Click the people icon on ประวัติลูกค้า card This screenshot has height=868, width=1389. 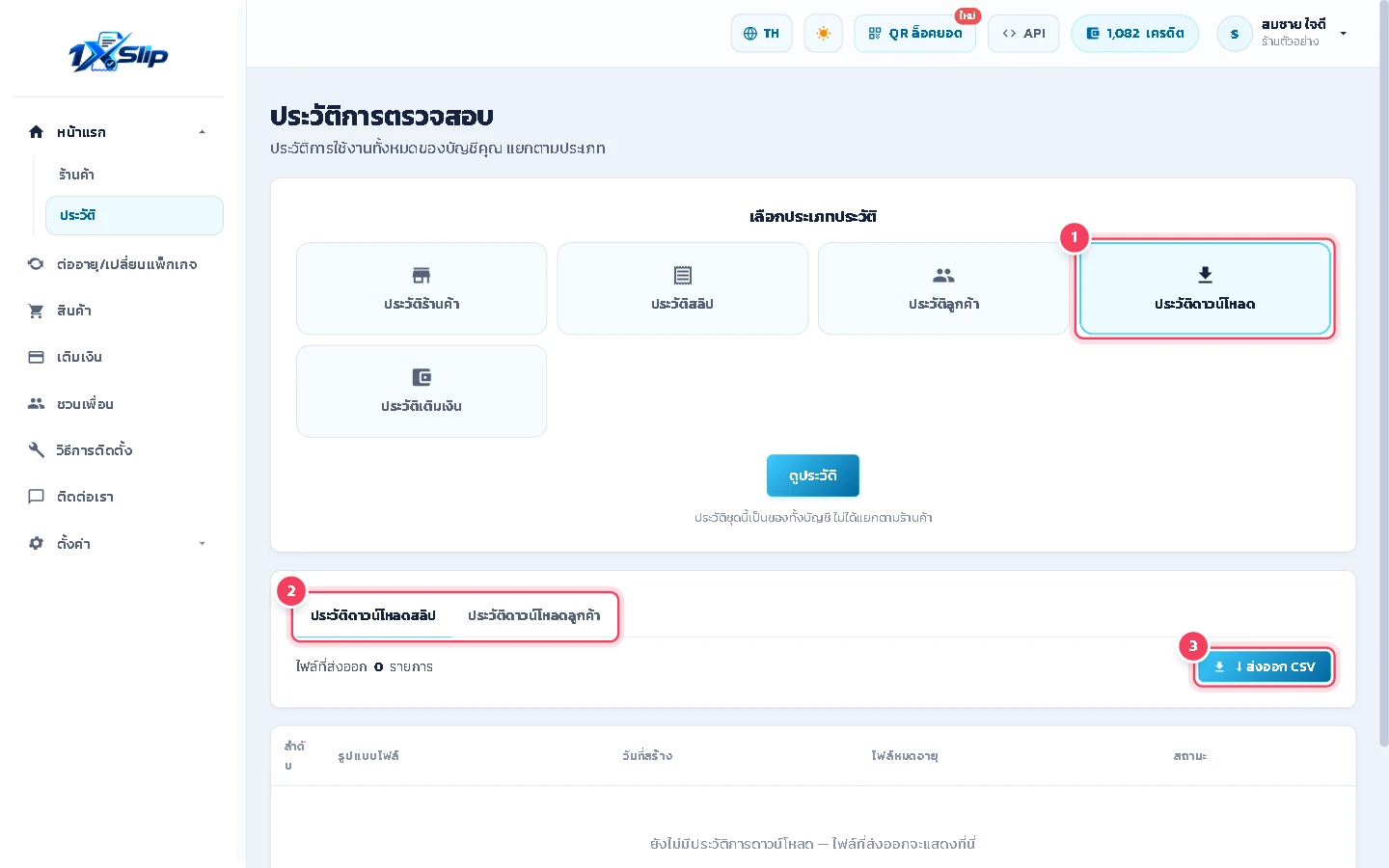tap(943, 276)
